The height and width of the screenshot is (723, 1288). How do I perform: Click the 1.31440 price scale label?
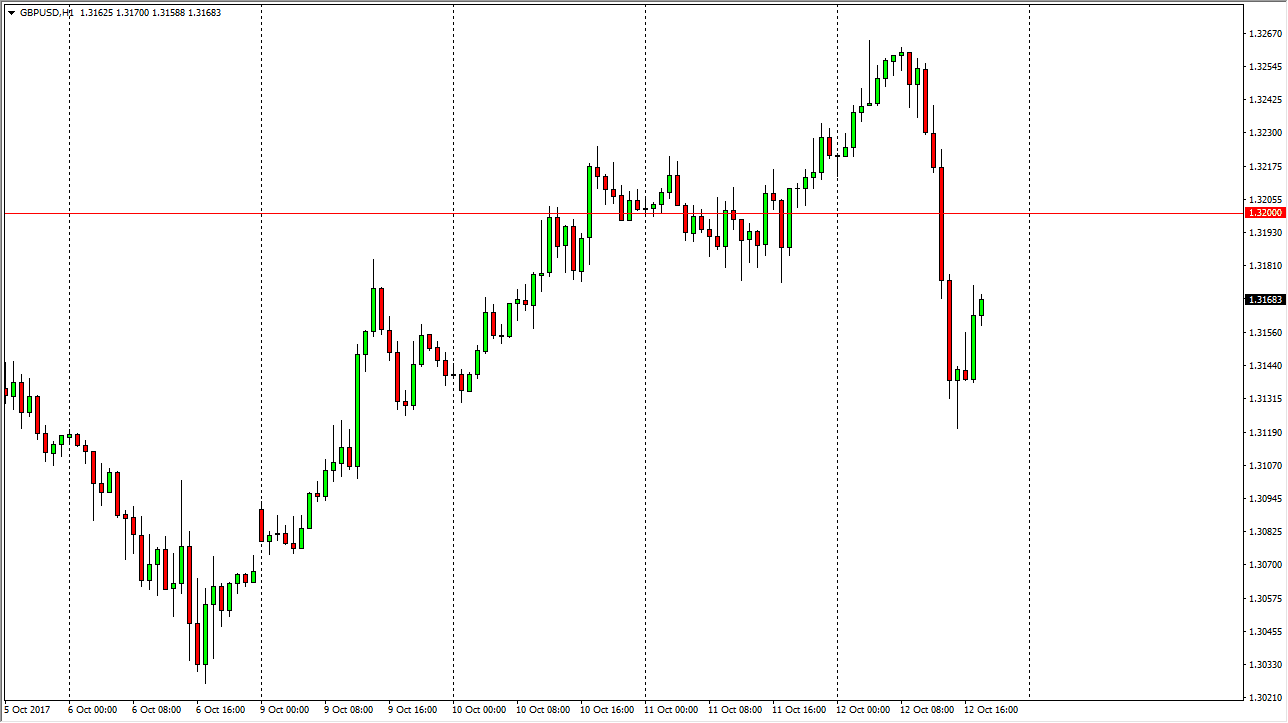[x=1265, y=366]
